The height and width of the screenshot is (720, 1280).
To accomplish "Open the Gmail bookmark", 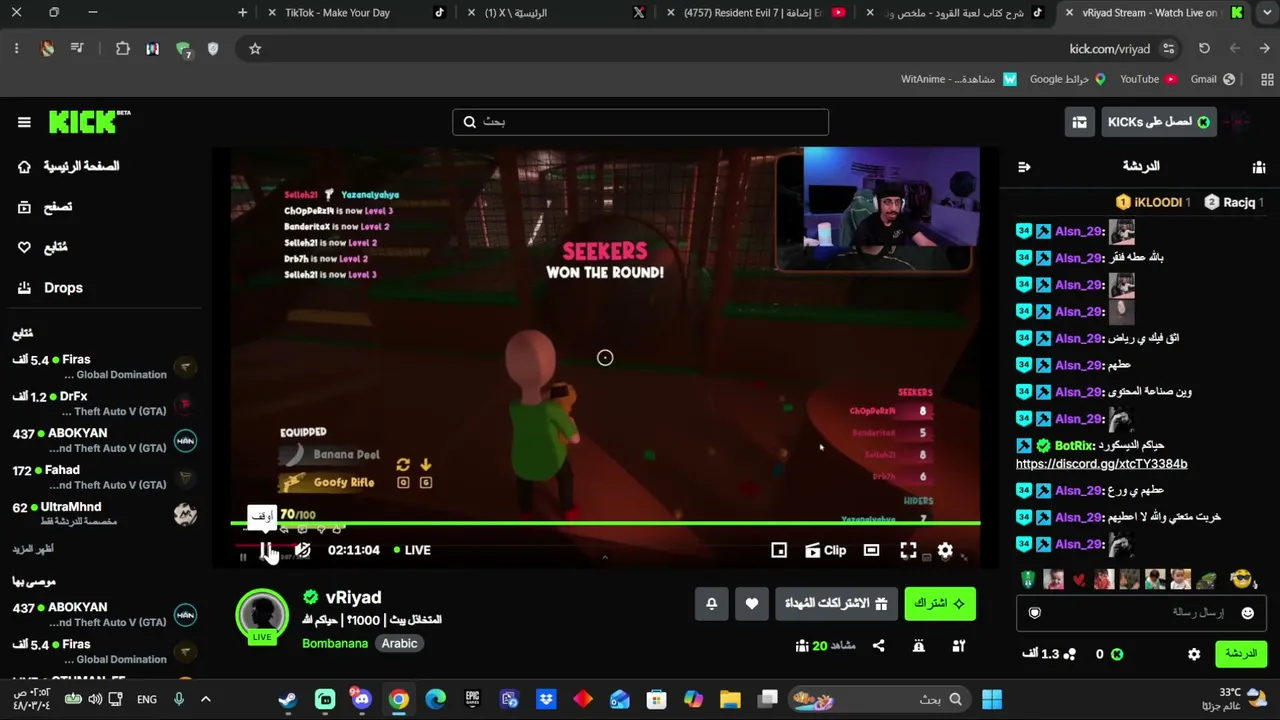I will pos(1213,80).
